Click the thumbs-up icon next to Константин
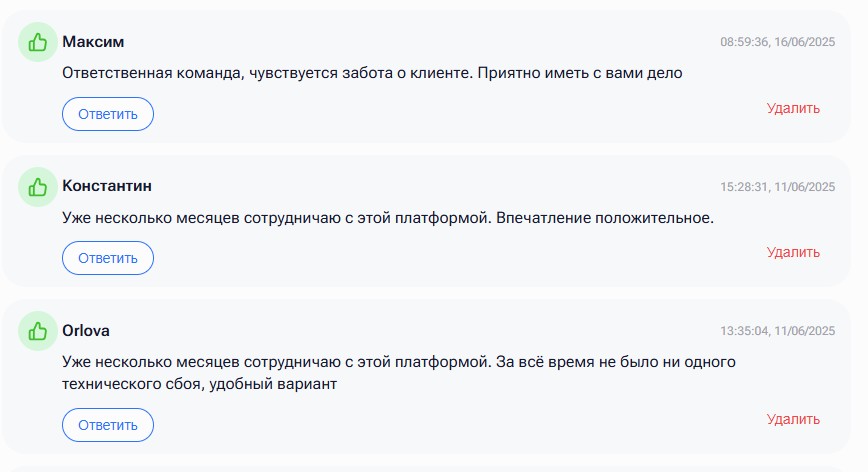 click(38, 187)
